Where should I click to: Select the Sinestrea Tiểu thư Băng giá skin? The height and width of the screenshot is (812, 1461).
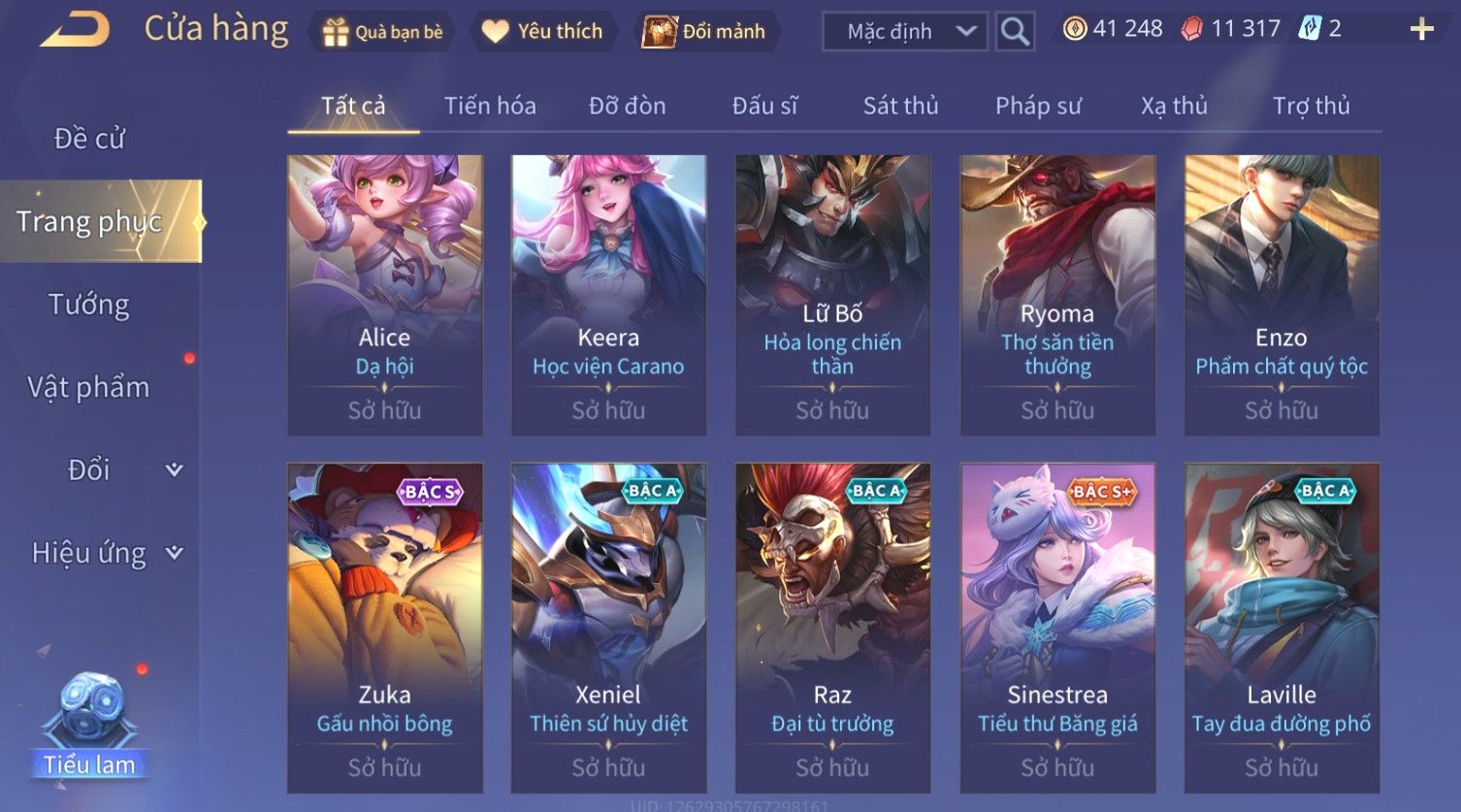(1057, 628)
